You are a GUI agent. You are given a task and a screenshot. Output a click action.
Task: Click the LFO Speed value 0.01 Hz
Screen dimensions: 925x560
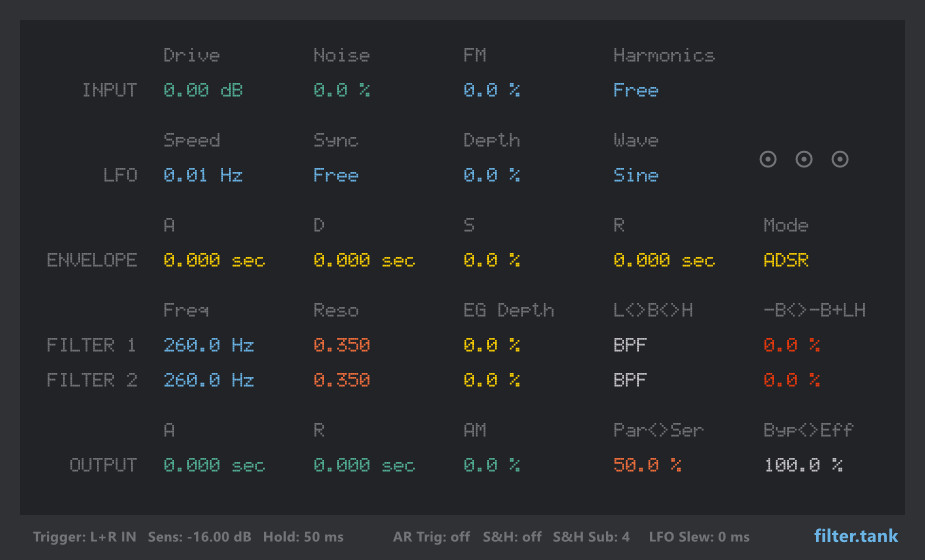[x=203, y=175]
